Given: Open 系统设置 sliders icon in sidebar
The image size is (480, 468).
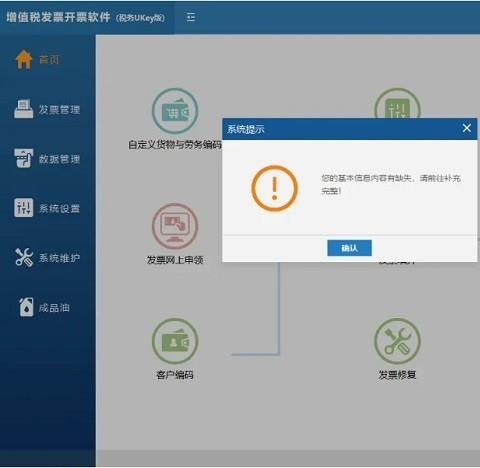Looking at the screenshot, I should (23, 208).
